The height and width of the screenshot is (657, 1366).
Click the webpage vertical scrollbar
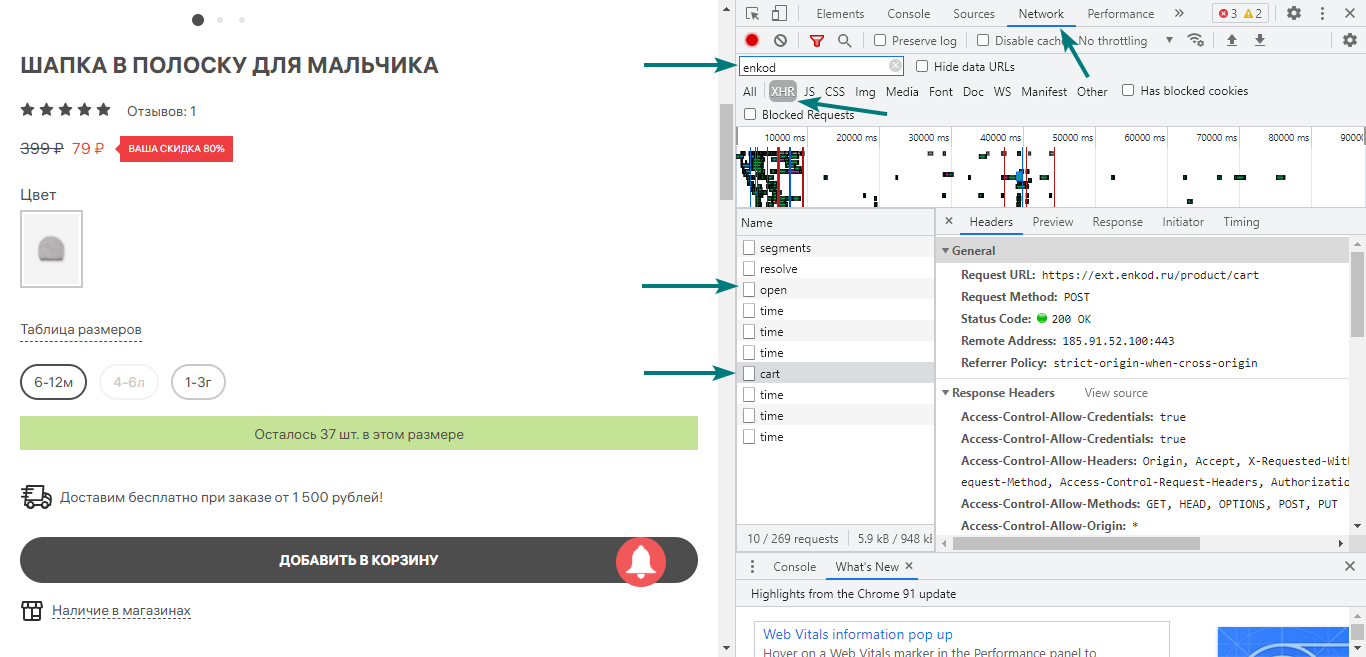726,151
